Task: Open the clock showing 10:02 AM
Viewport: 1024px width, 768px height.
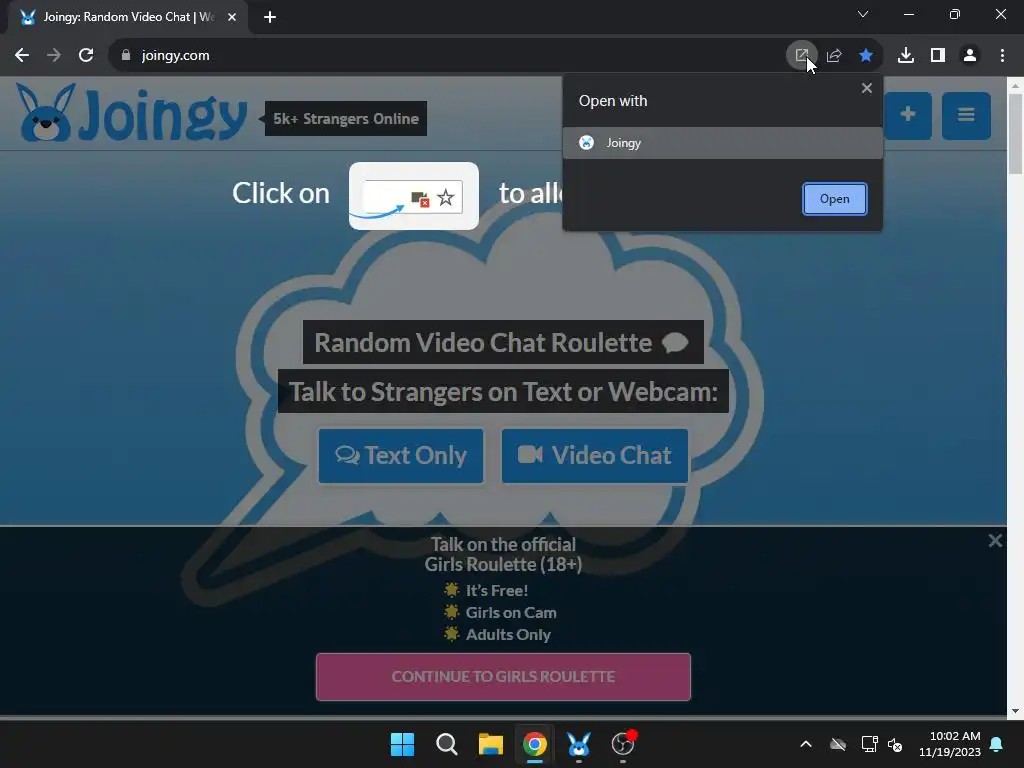Action: 950,744
